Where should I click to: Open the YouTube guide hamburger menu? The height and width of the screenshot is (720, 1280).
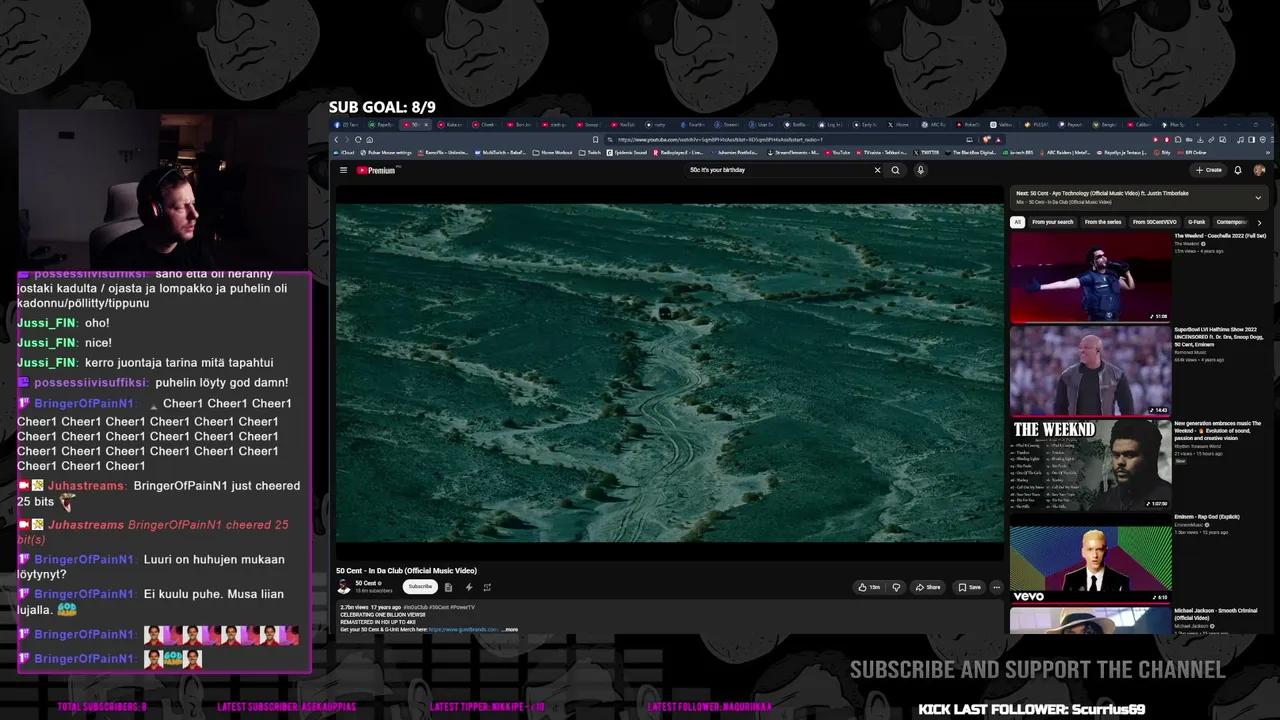[344, 170]
